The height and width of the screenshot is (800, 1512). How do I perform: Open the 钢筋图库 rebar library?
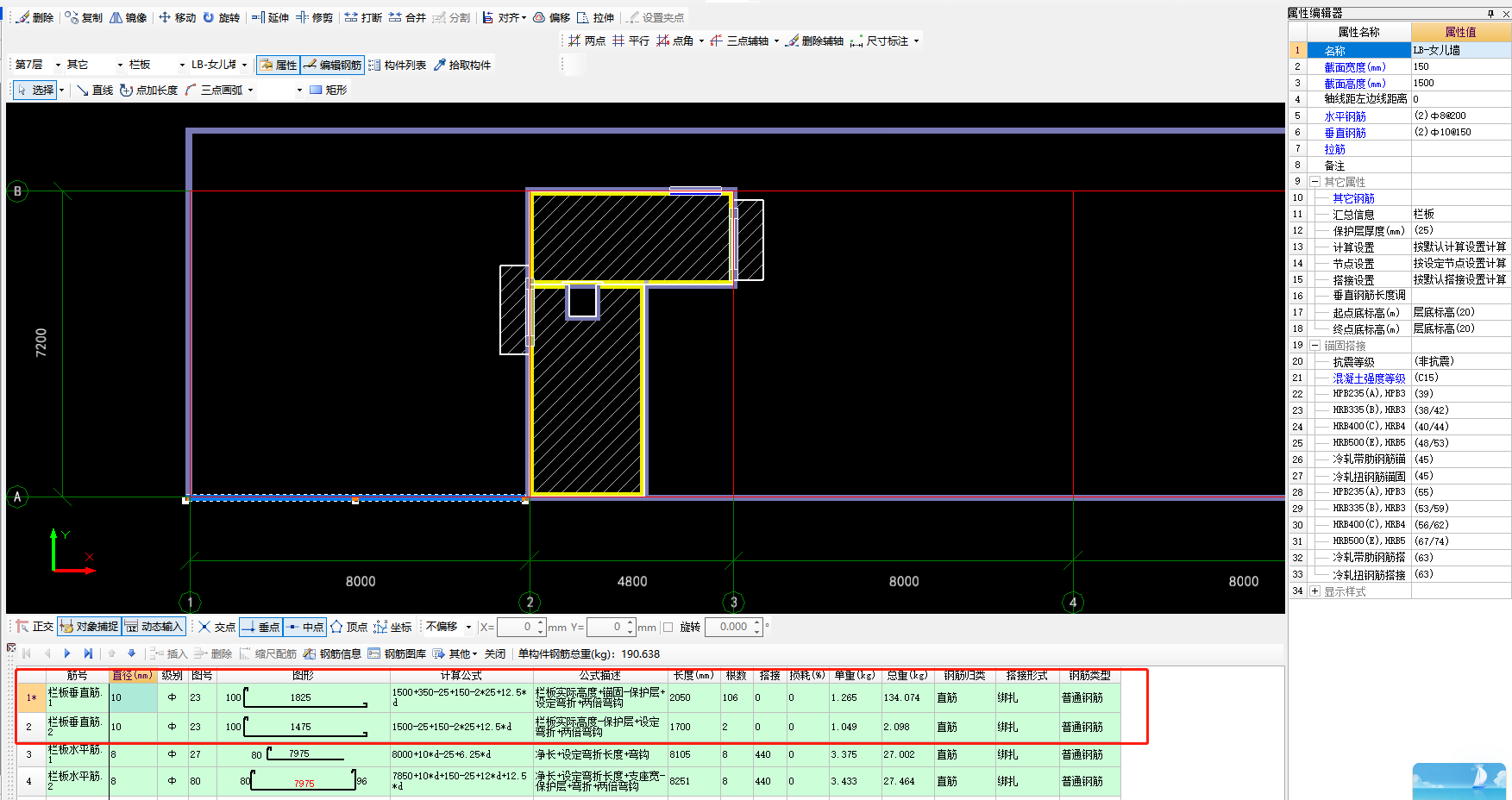(397, 653)
